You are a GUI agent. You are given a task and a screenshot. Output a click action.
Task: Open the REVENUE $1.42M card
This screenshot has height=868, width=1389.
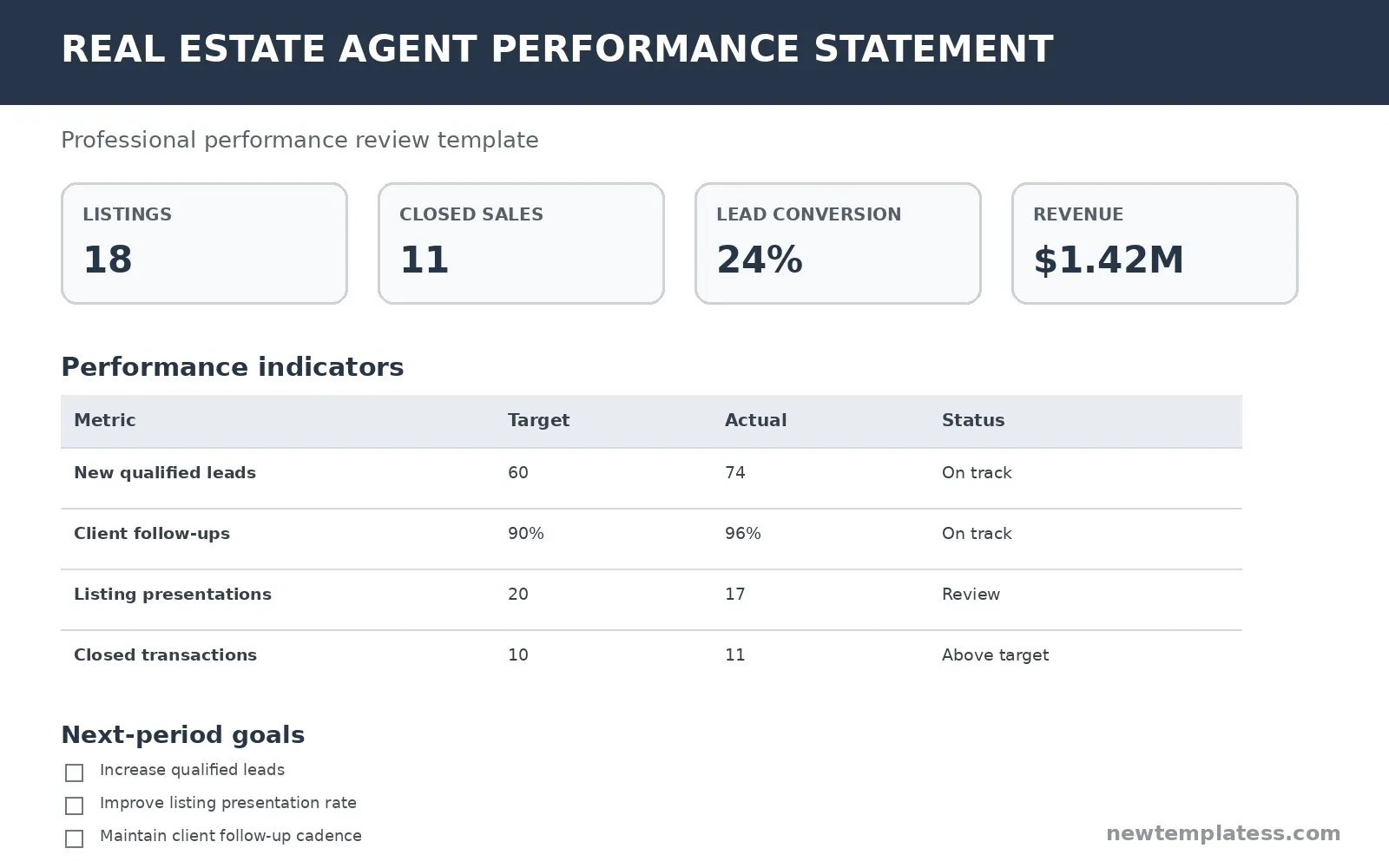pos(1155,243)
